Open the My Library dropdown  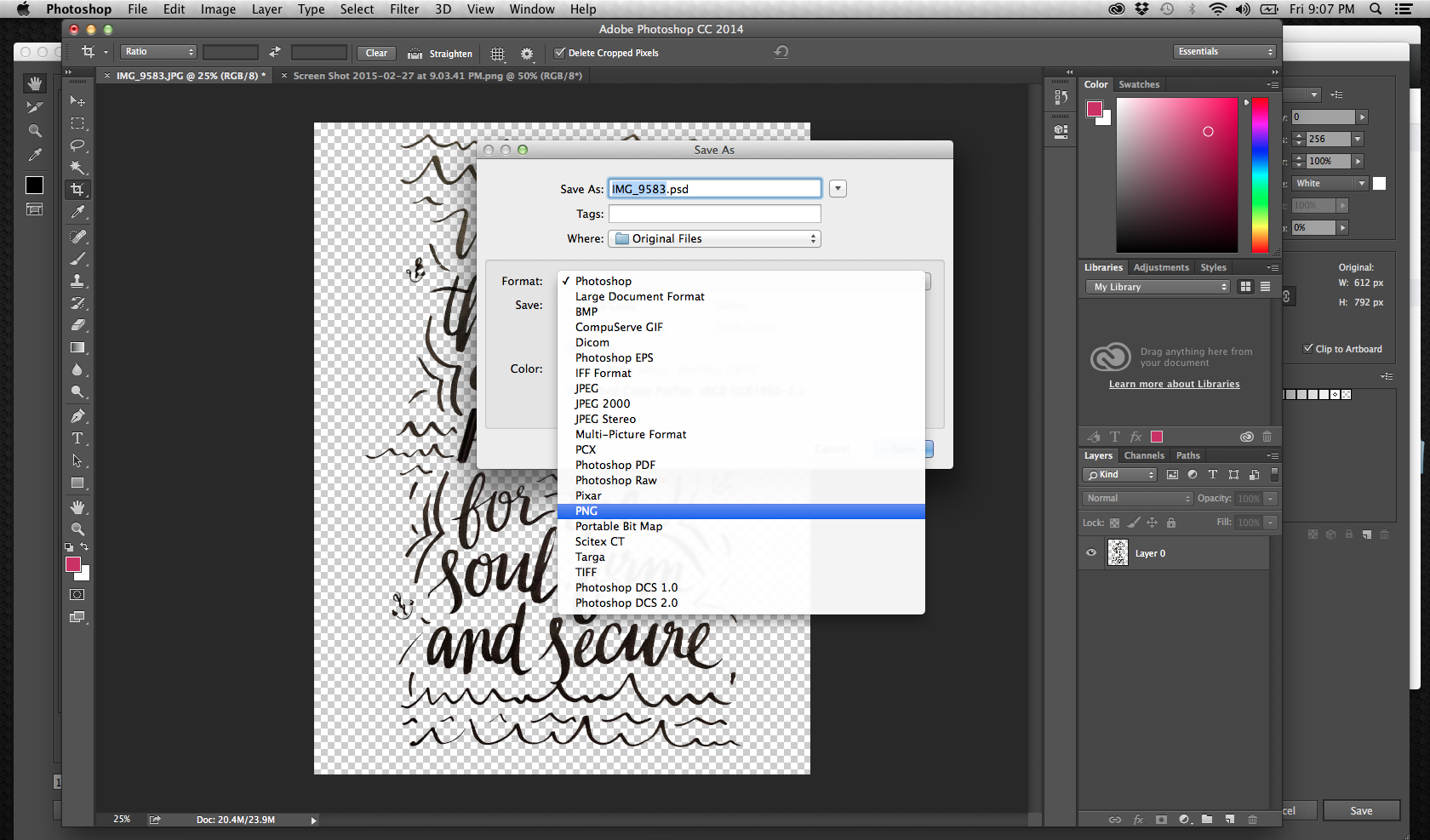coord(1158,287)
